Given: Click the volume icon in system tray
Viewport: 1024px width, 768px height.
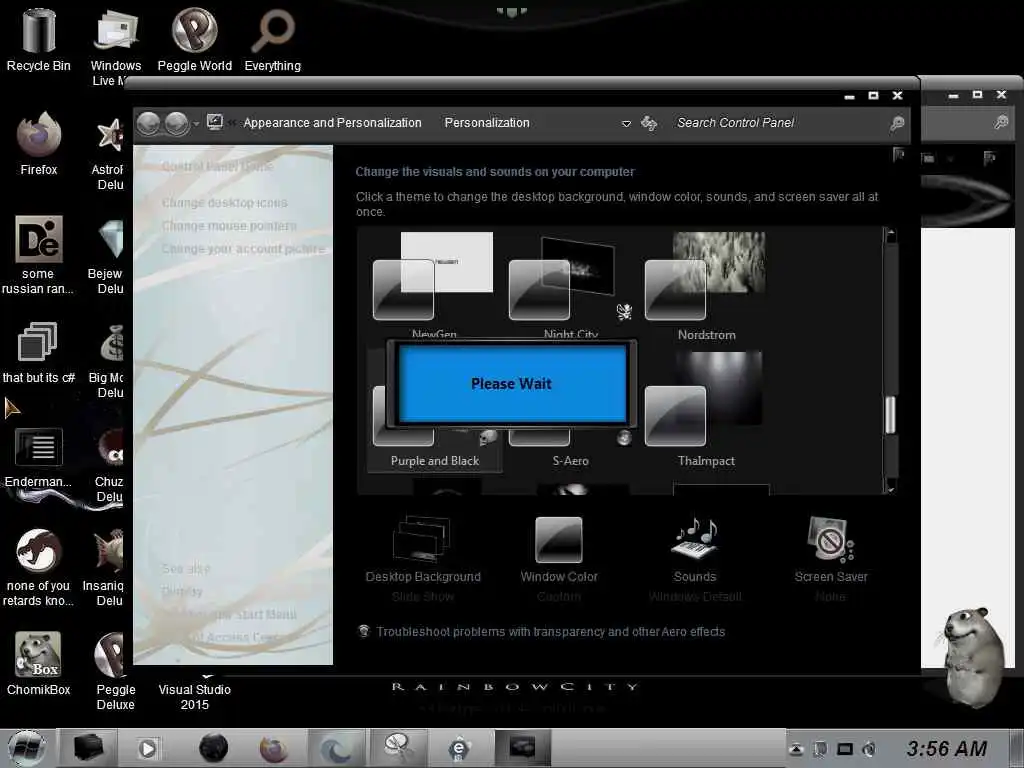Looking at the screenshot, I should click(x=869, y=749).
